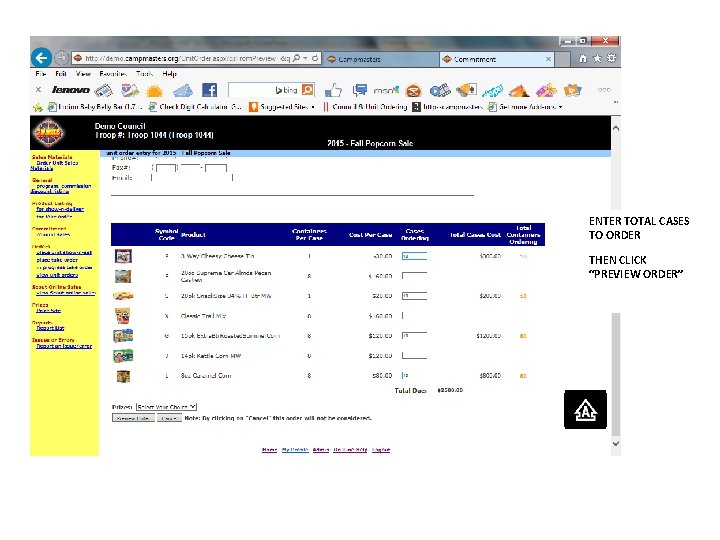Click the Logout footer link

coord(381,450)
